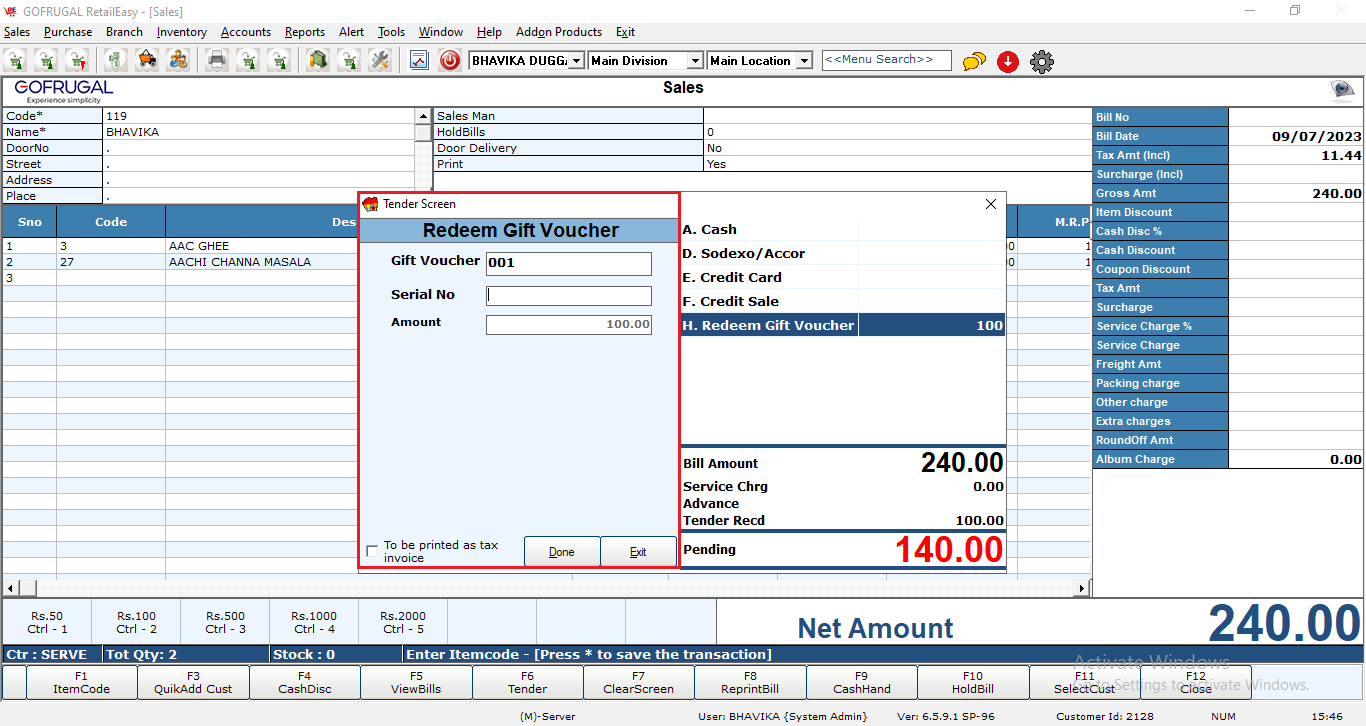Click the F3 QuikAdd Cust button
Screen dimensions: 1366x726
coord(193,683)
